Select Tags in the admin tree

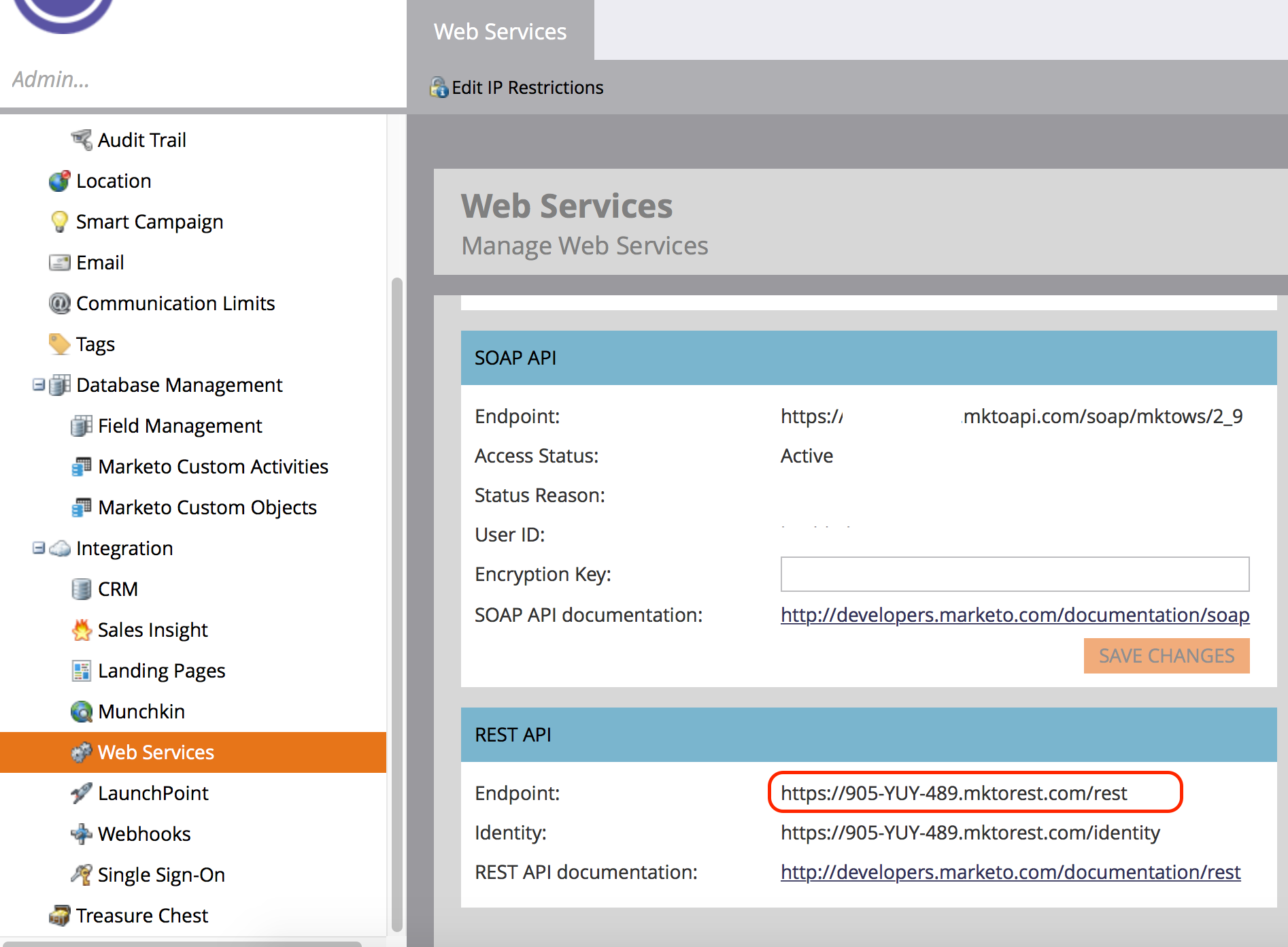pos(95,344)
